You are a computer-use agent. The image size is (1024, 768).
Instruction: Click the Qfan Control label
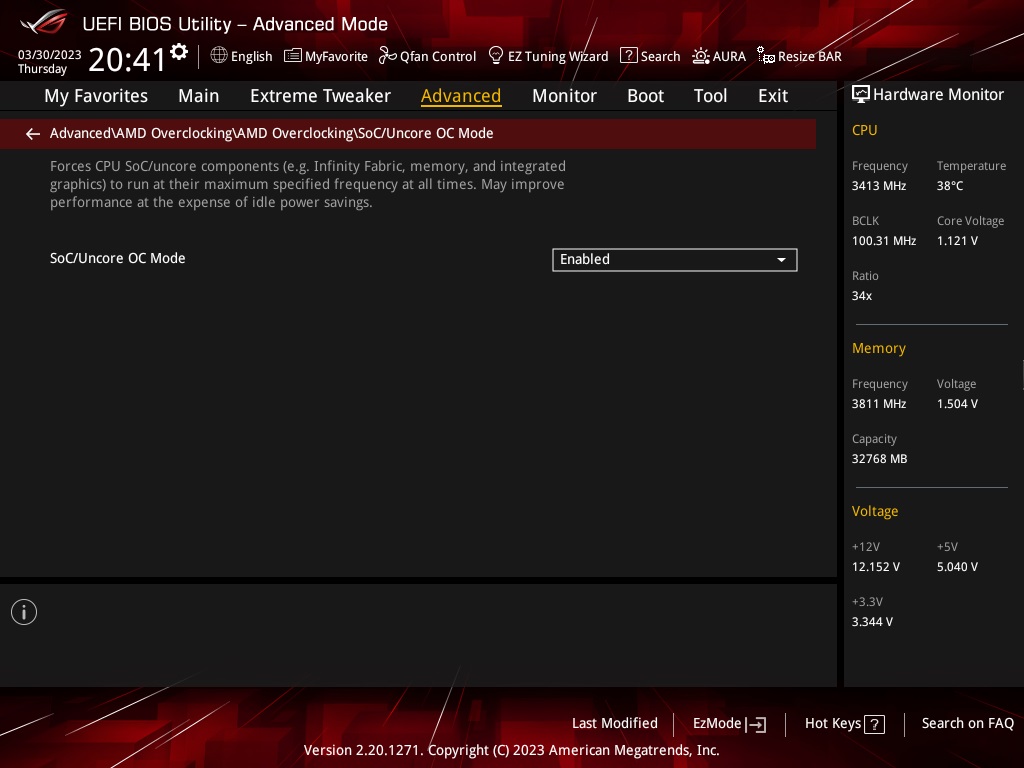438,57
